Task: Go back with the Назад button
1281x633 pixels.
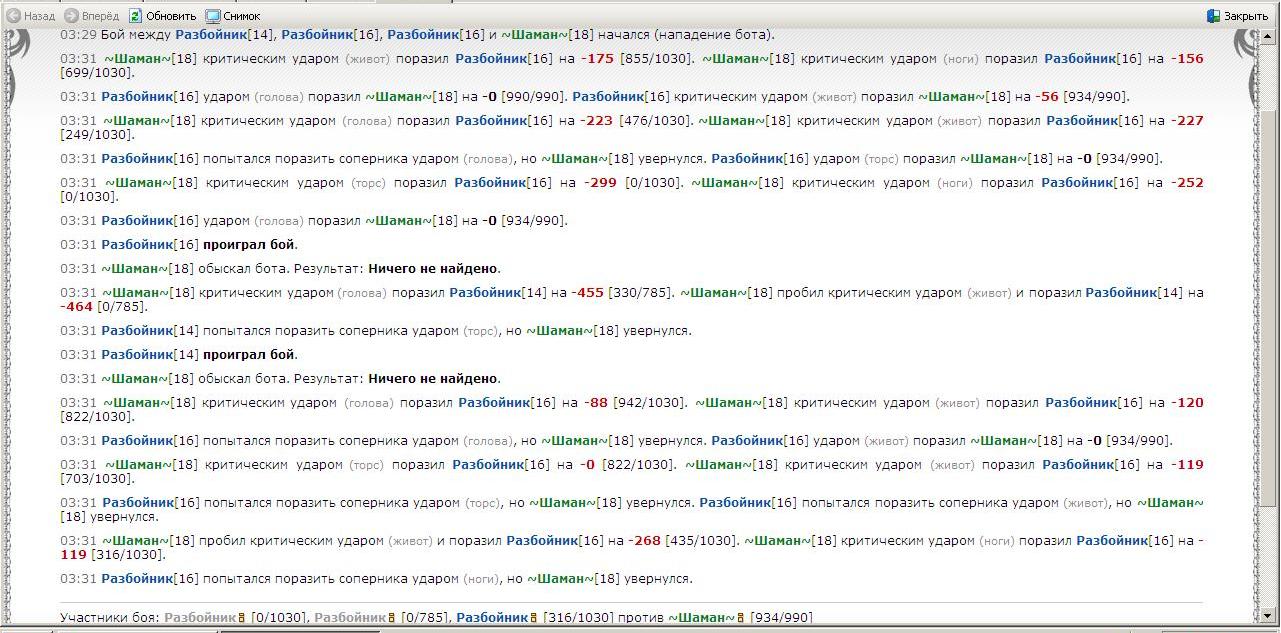Action: (x=31, y=16)
